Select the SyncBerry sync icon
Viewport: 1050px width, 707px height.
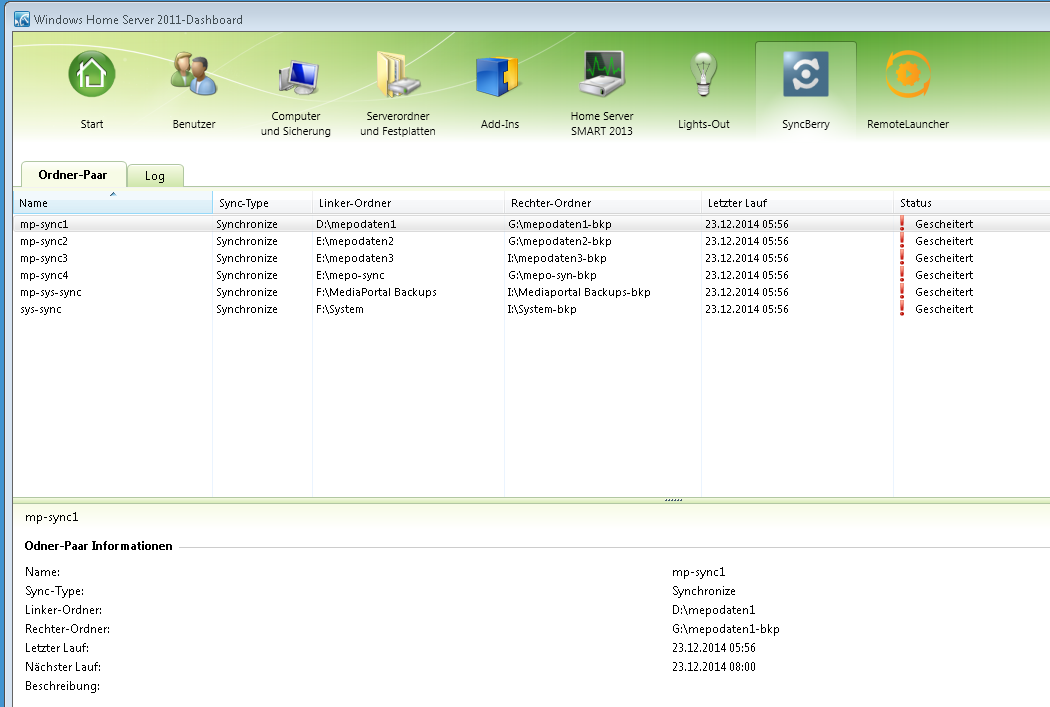[806, 74]
